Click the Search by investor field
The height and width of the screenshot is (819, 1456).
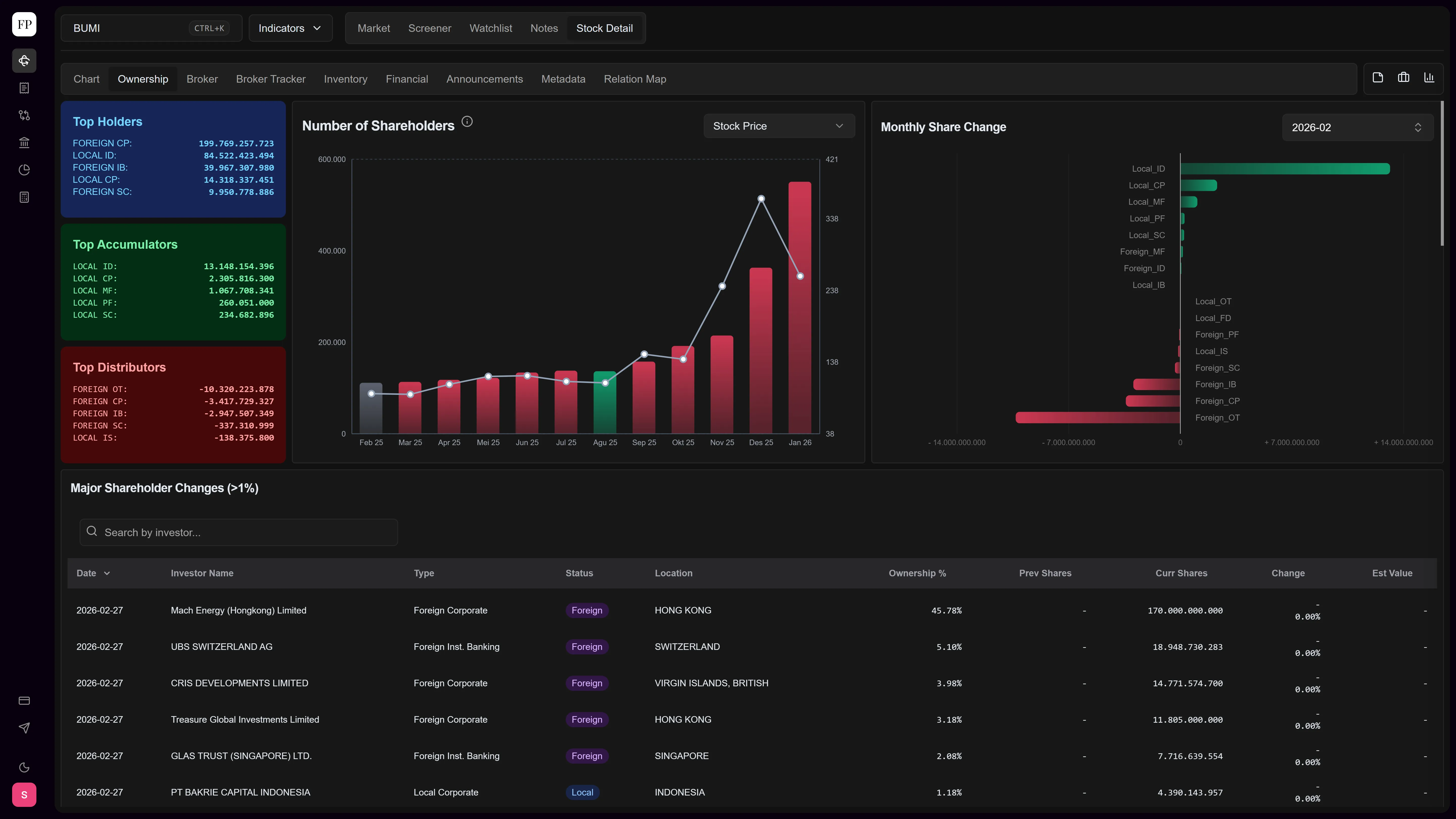pyautogui.click(x=239, y=532)
